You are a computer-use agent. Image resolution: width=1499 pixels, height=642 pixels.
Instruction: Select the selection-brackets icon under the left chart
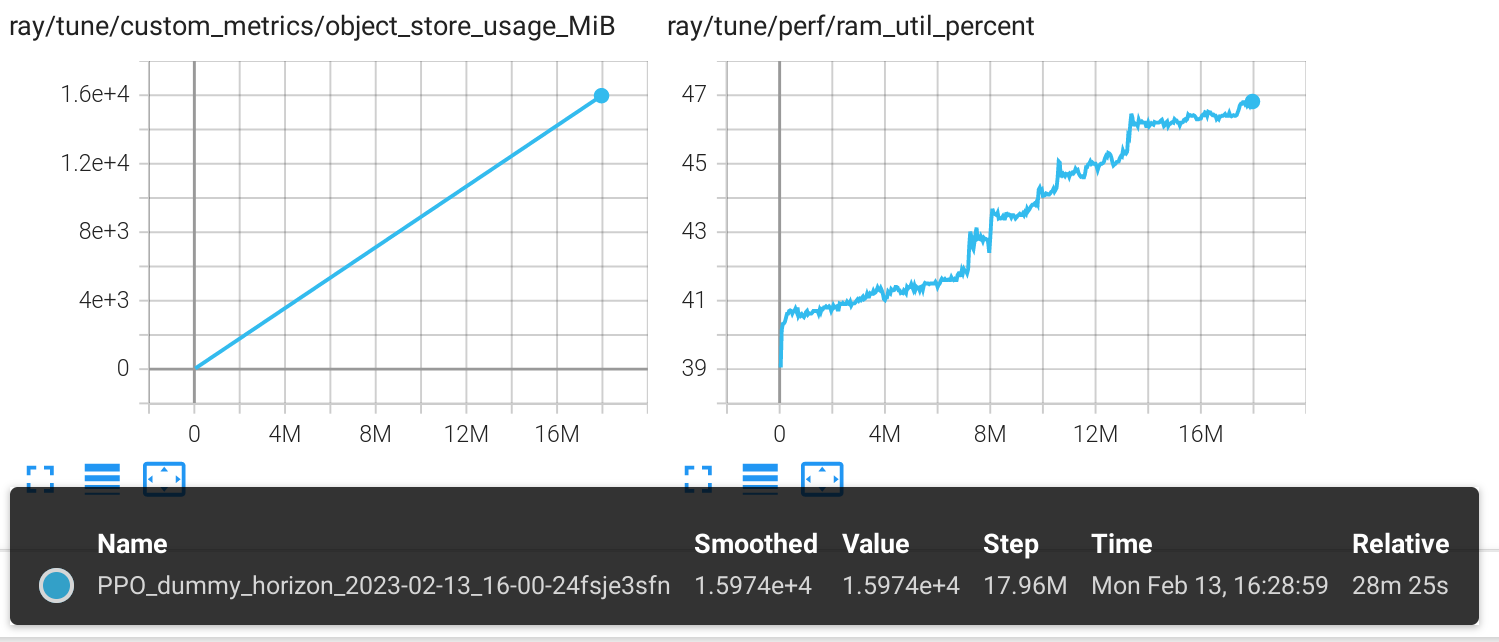39,479
